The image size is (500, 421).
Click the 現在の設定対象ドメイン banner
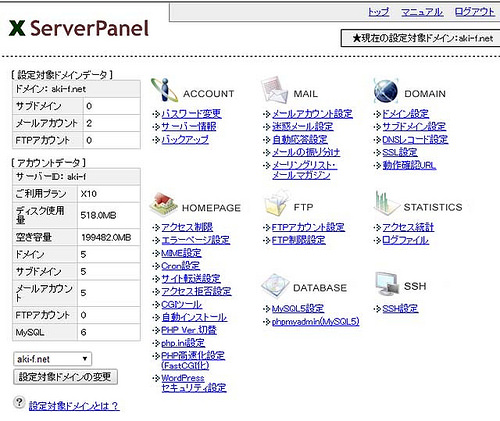(421, 38)
